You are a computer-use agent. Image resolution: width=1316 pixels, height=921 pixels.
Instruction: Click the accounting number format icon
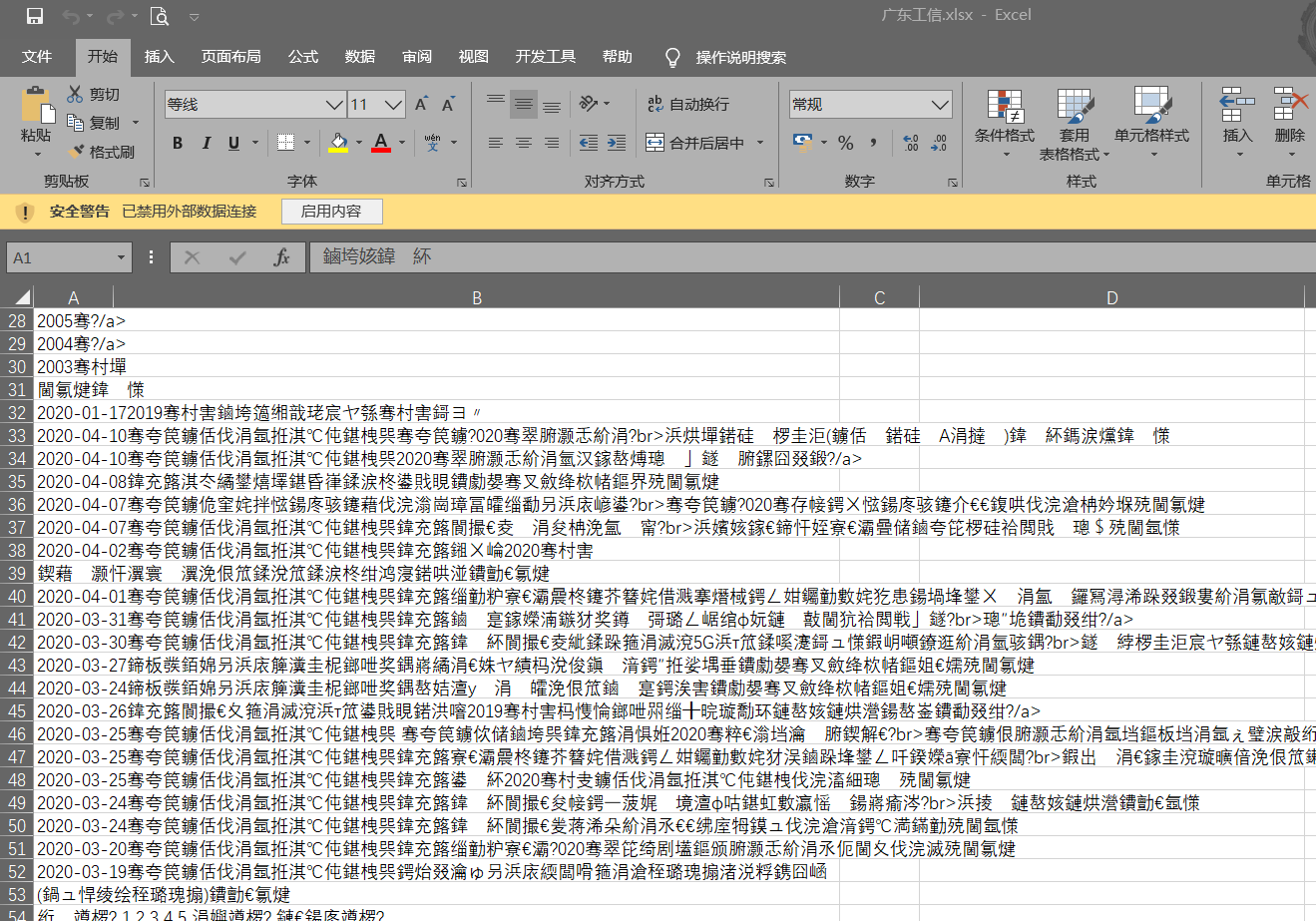(803, 143)
